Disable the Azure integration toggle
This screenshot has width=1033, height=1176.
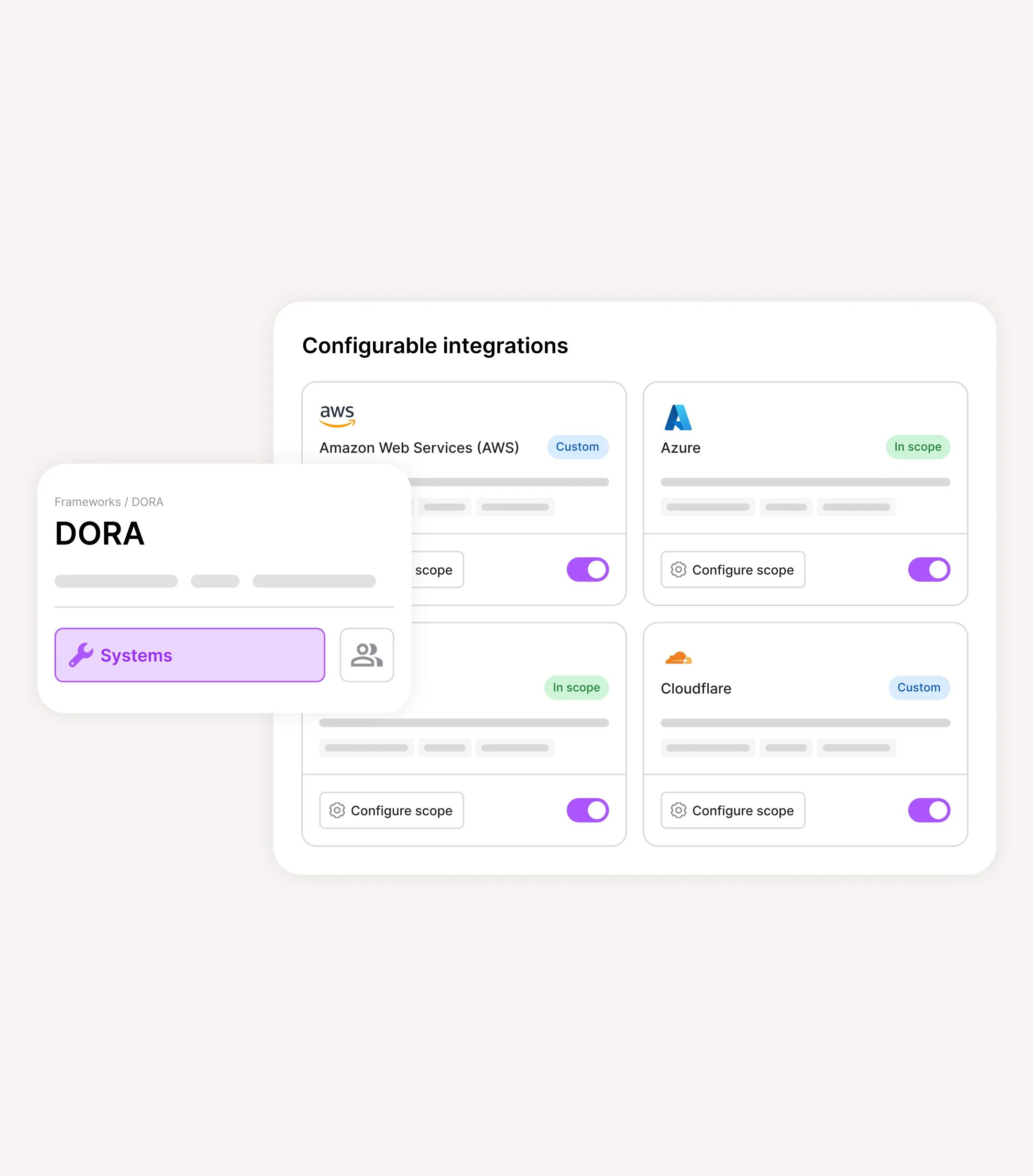point(929,569)
